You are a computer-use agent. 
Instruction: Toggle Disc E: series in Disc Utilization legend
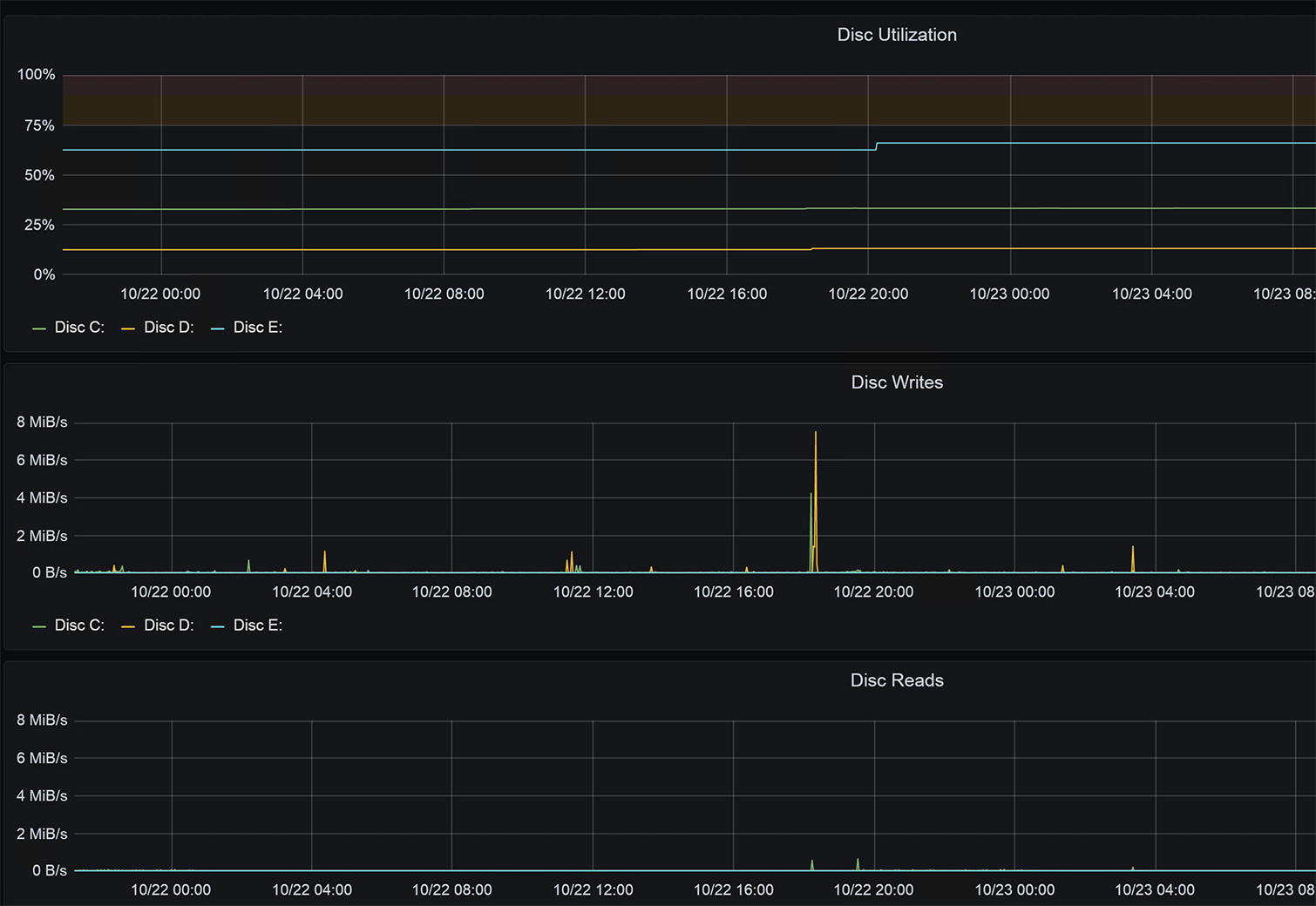[x=258, y=328]
